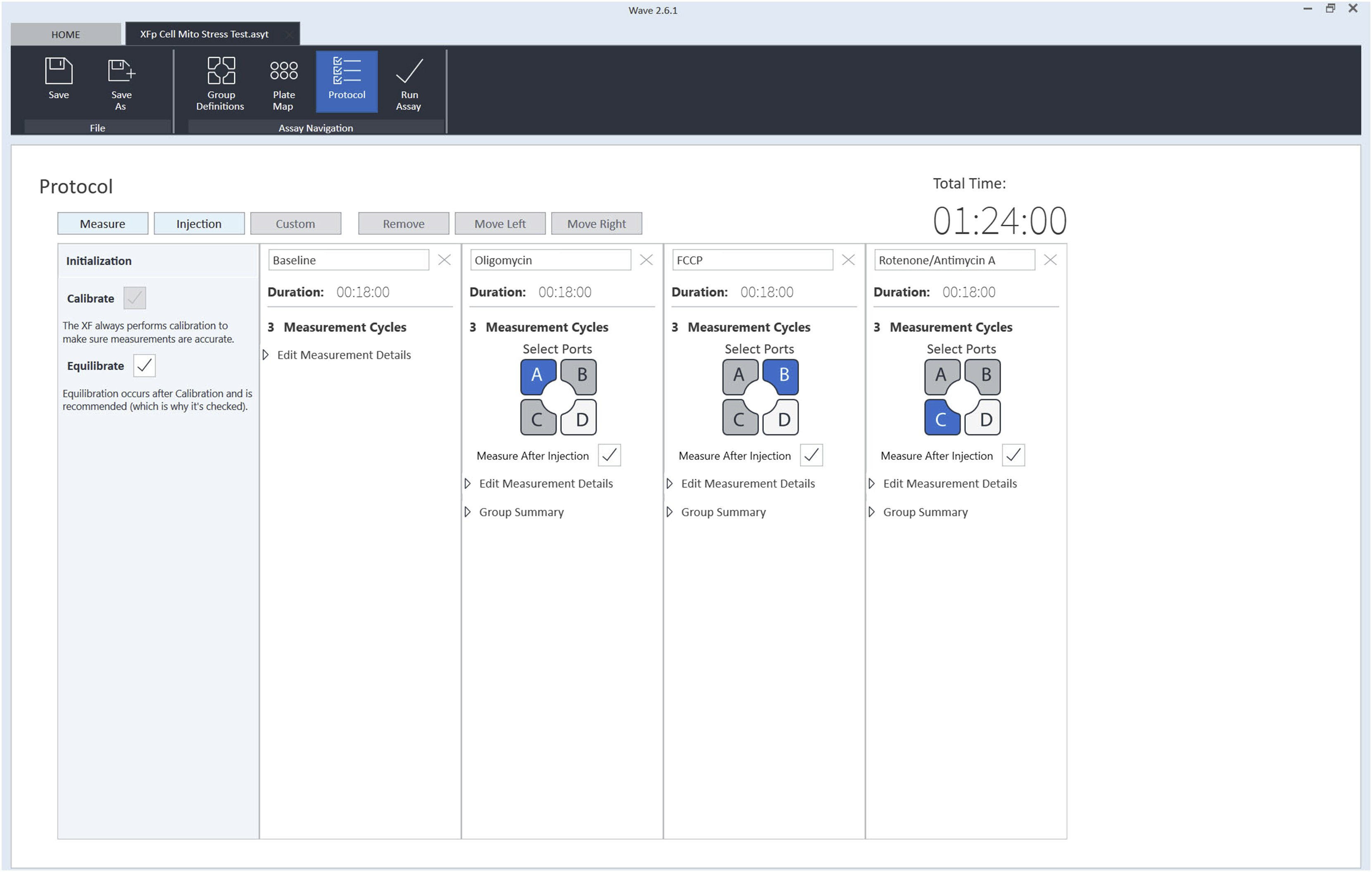This screenshot has width=1372, height=872.
Task: Click the Injection button
Action: point(199,224)
